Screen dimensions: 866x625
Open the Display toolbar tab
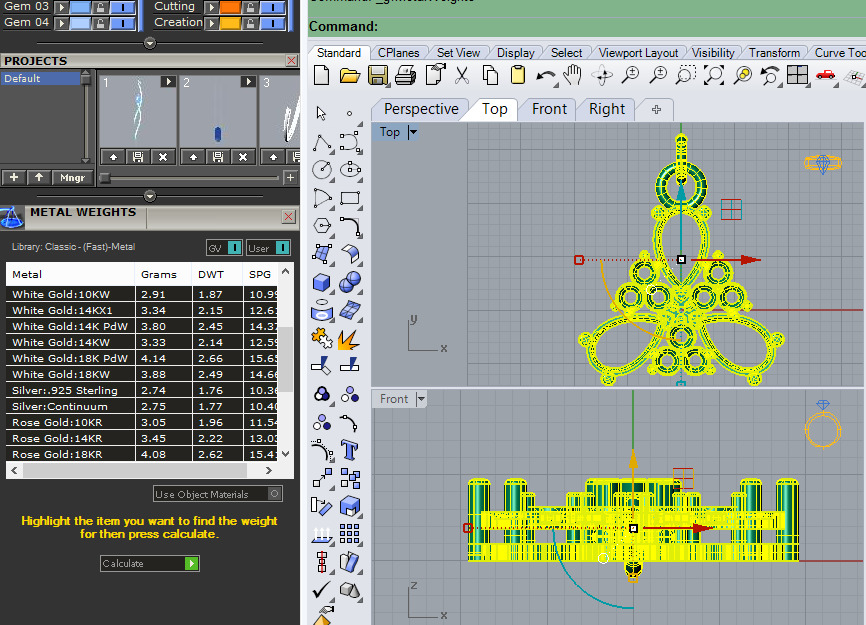tap(515, 53)
